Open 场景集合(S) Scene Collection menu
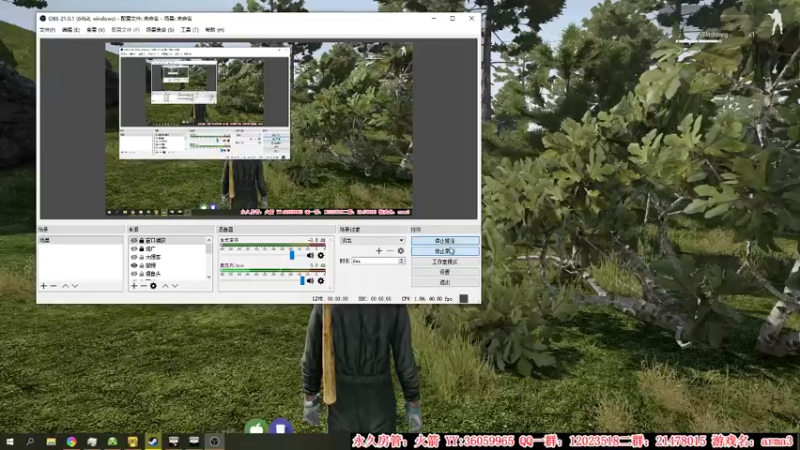This screenshot has height=450, width=800. 160,30
